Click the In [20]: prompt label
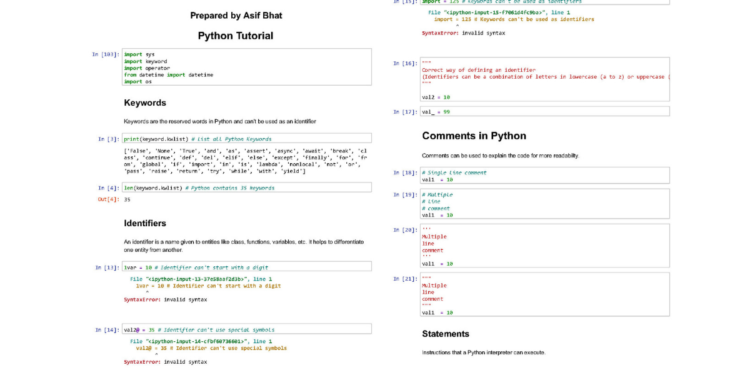750x375 pixels. (406, 230)
